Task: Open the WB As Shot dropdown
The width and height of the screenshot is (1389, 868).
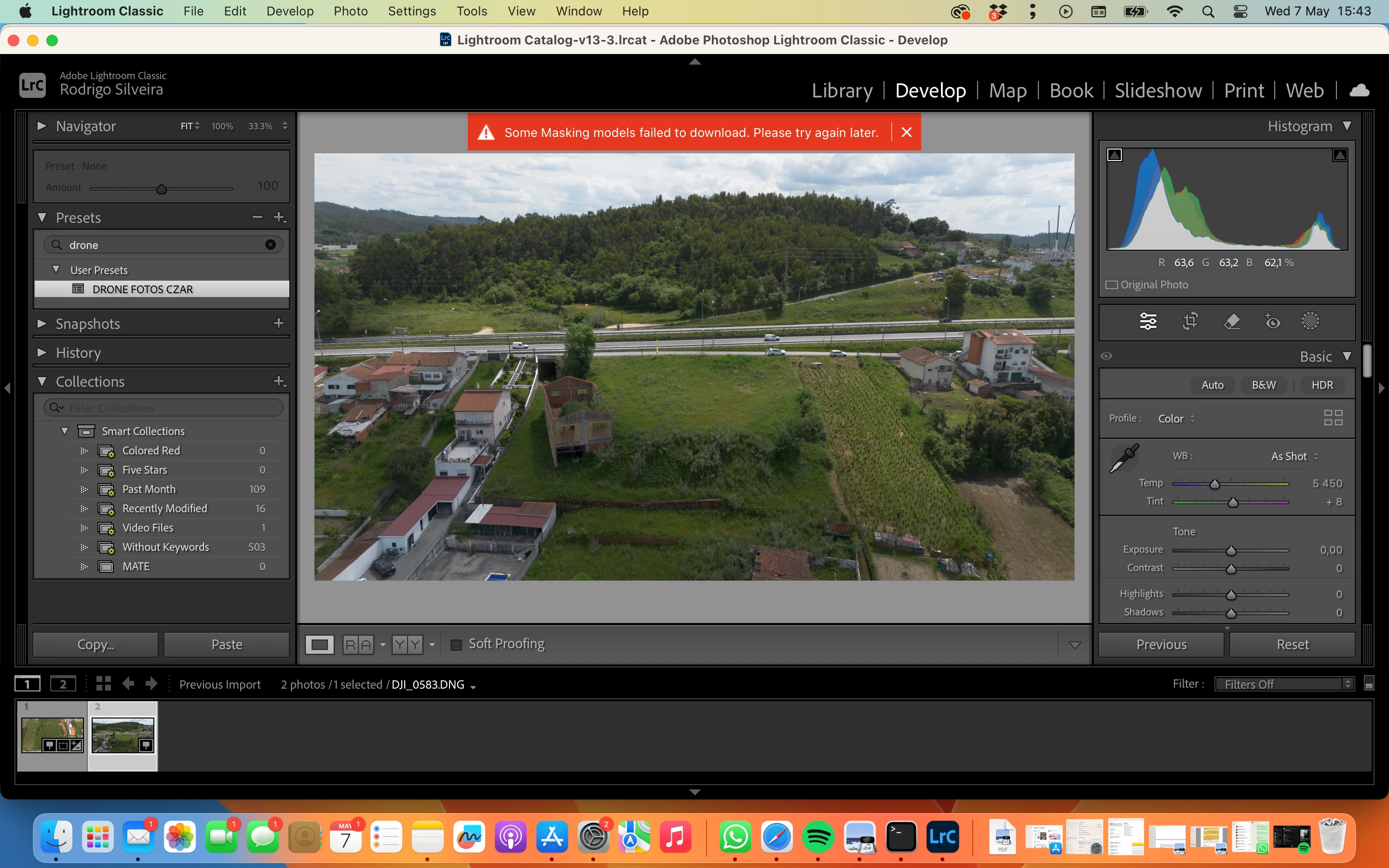Action: click(1294, 456)
